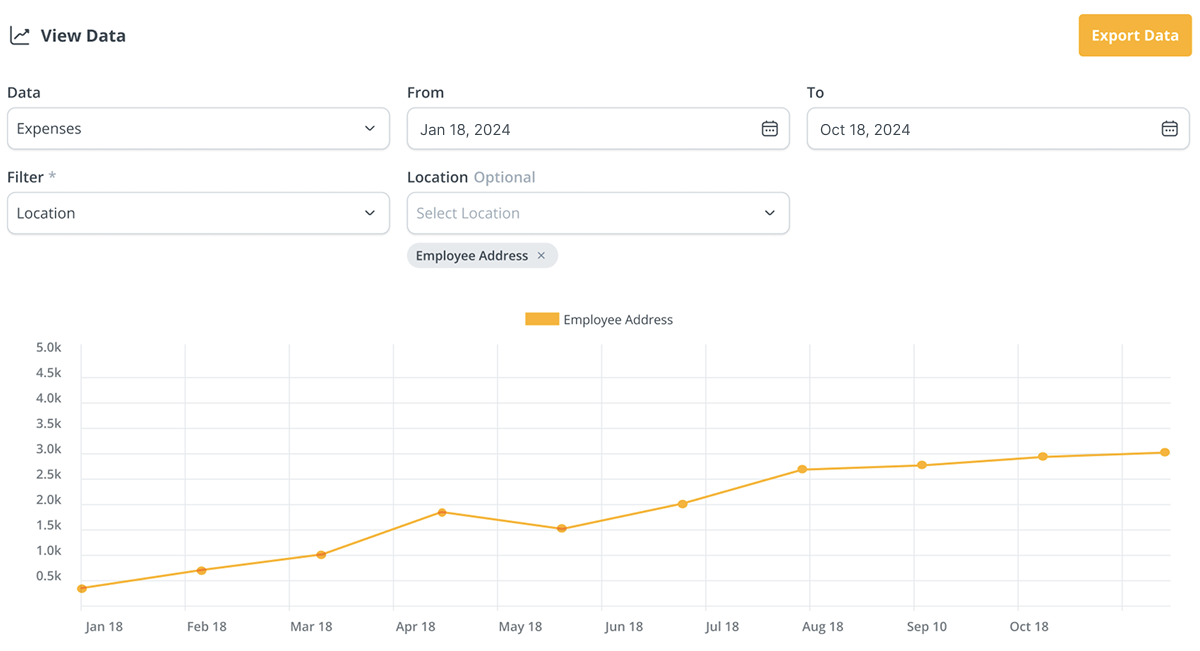This screenshot has height=651, width=1200.
Task: Click the first data point at Jan 18
Action: pos(82,588)
